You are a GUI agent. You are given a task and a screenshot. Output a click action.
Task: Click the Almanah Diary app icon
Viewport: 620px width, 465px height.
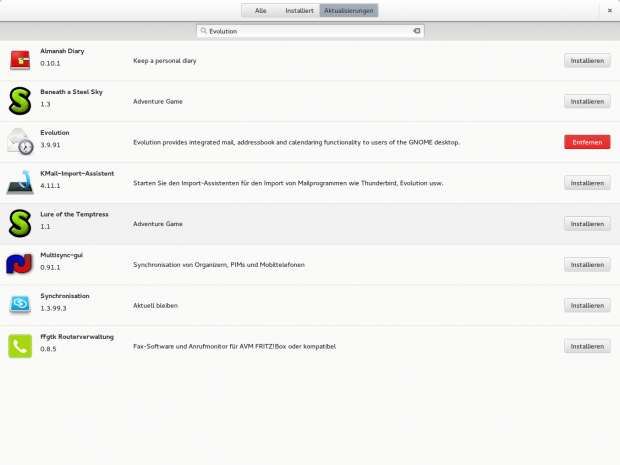pos(20,60)
